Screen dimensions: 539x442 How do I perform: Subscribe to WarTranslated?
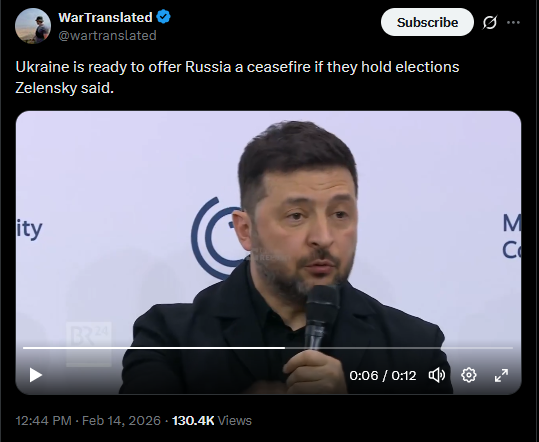tap(427, 22)
